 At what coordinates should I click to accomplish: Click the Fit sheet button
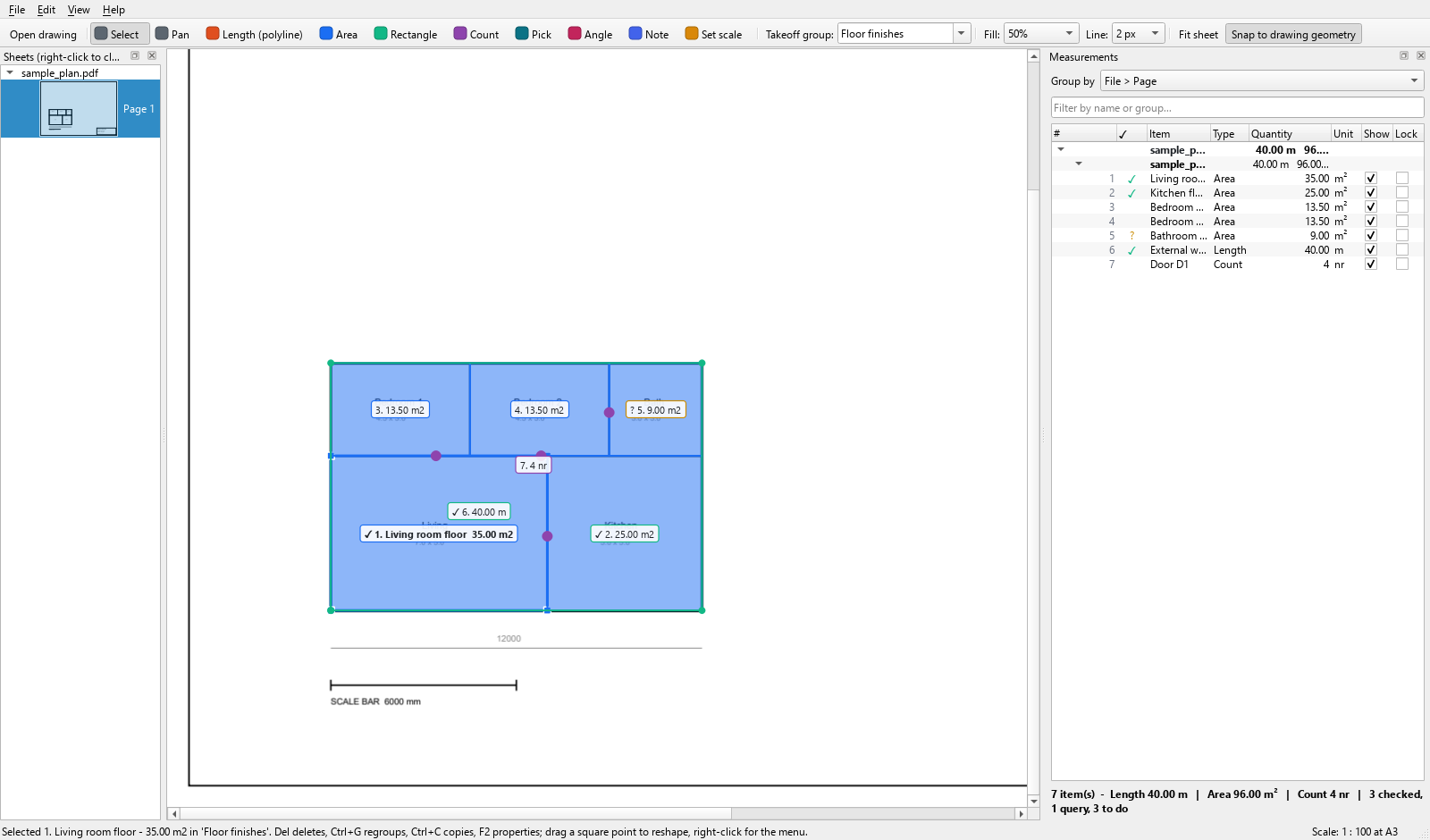(1198, 34)
